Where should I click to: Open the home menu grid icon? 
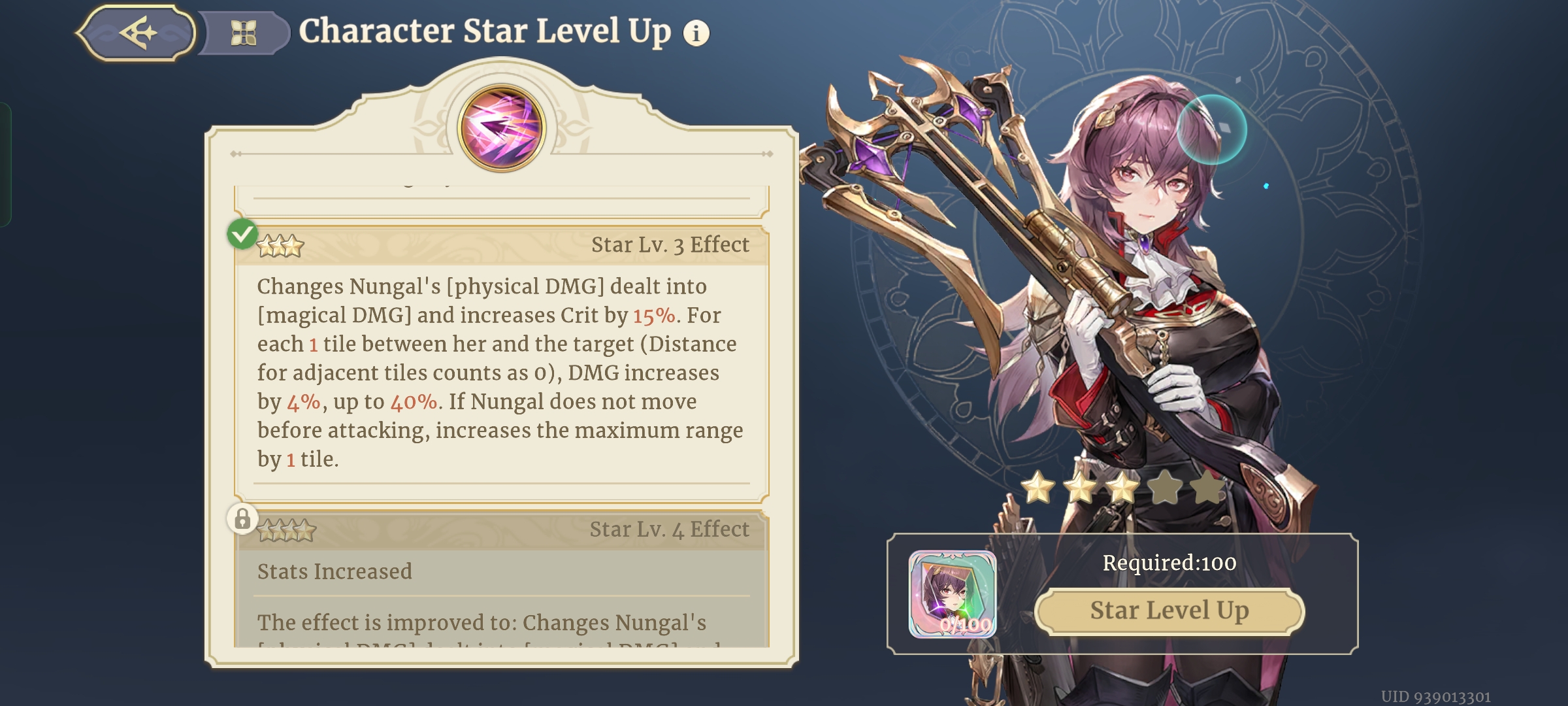coord(244,33)
